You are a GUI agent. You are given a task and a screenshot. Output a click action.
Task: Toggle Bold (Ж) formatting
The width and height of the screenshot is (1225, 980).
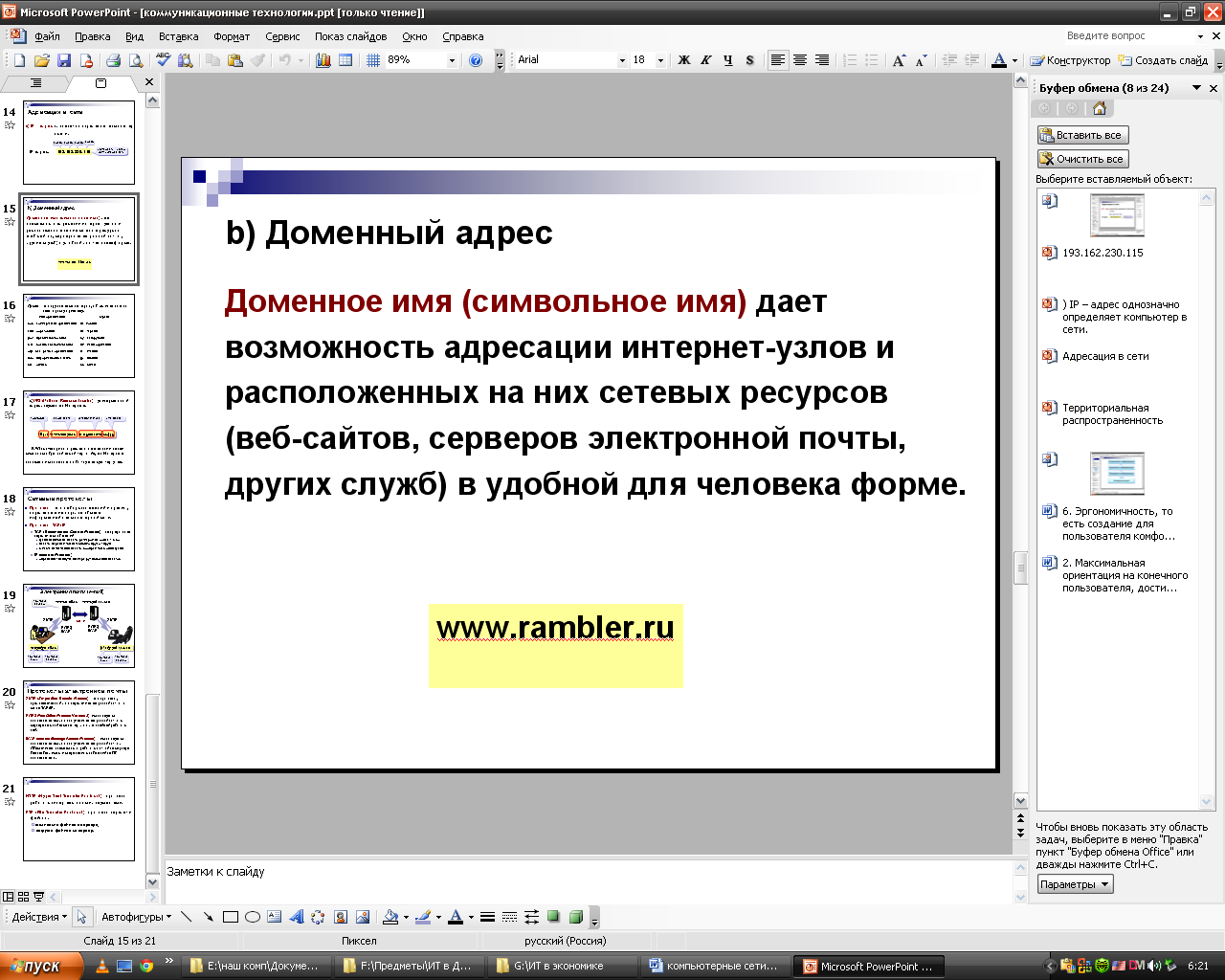coord(684,60)
